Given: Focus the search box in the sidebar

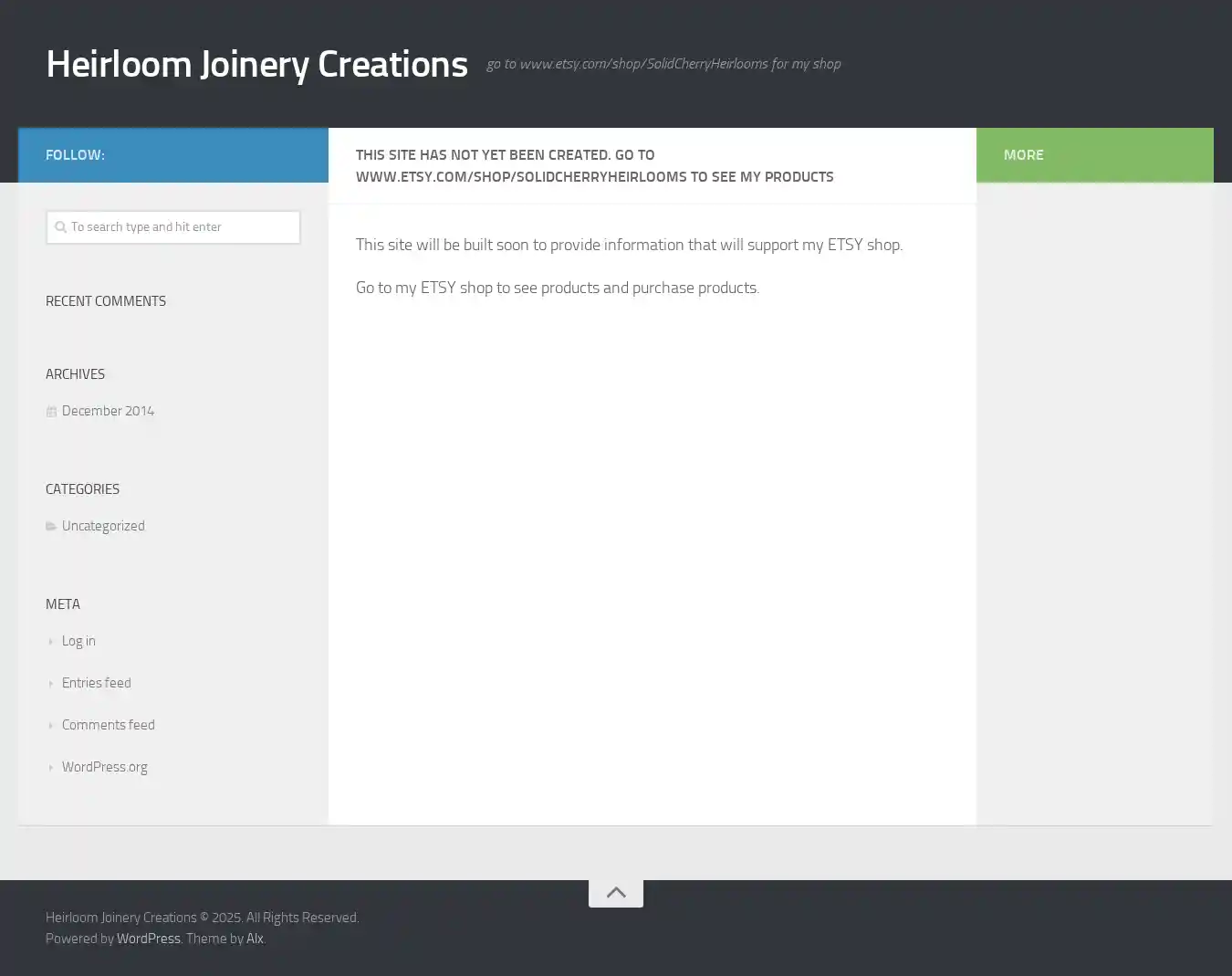Looking at the screenshot, I should pos(183,227).
